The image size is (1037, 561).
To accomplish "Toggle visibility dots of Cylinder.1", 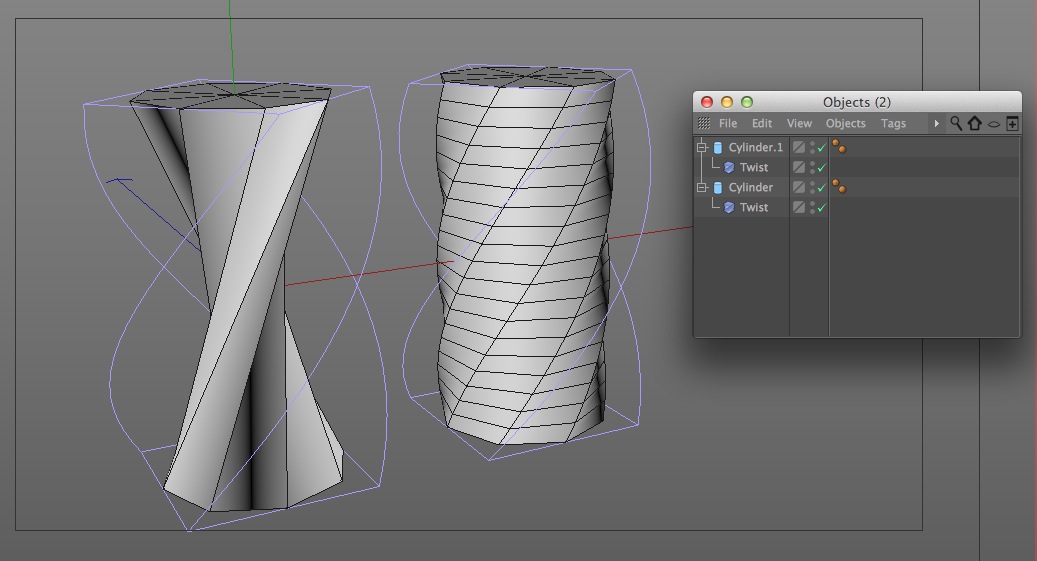I will (x=812, y=148).
